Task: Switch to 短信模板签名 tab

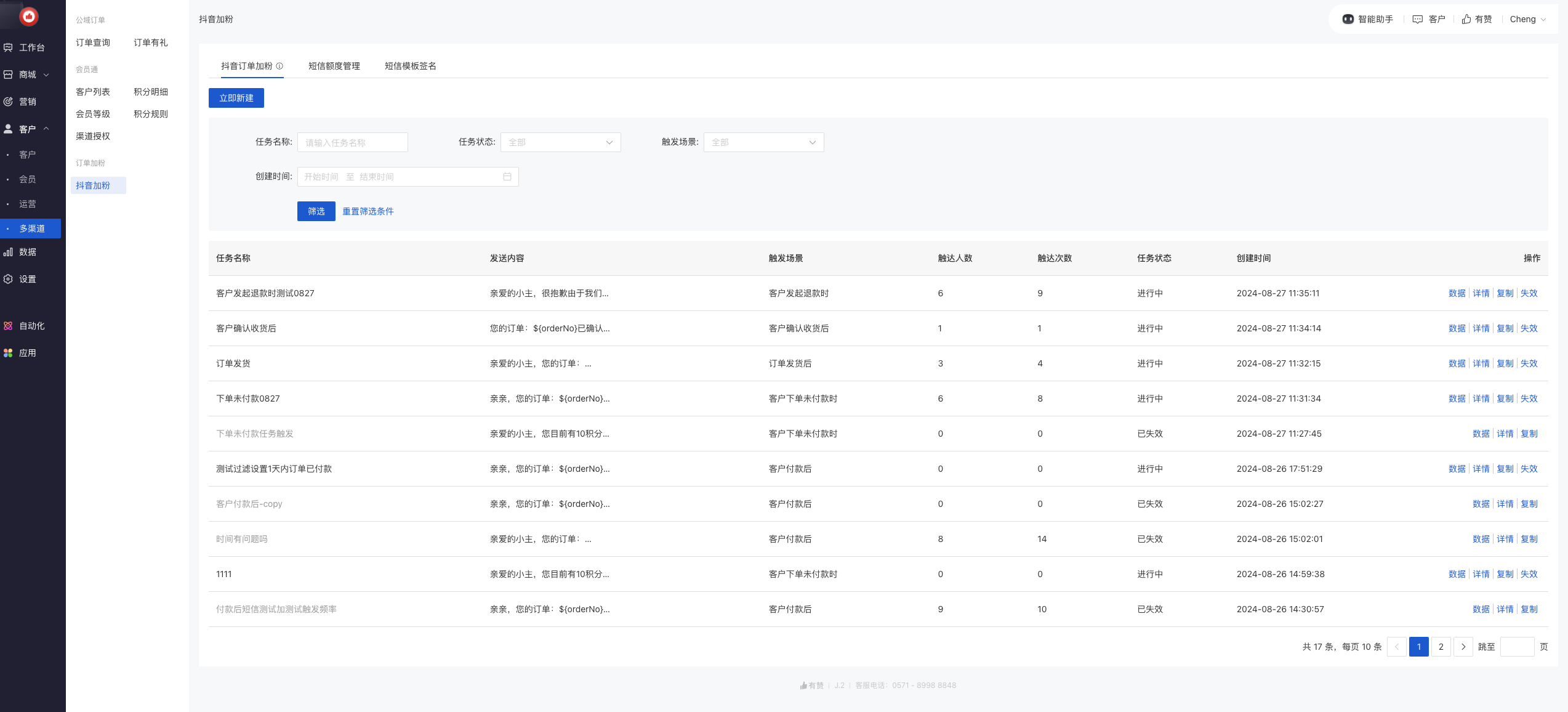Action: tap(410, 66)
